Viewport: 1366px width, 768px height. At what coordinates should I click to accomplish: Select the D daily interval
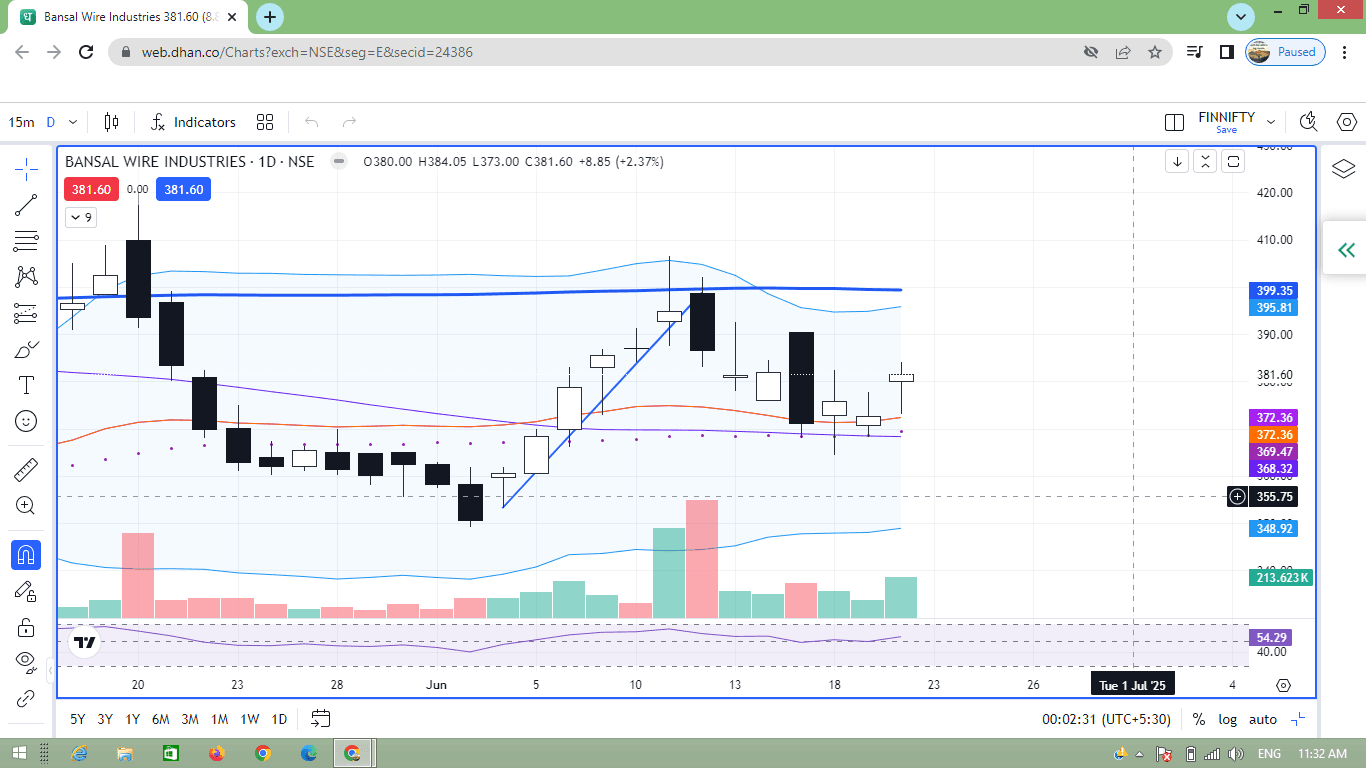click(x=50, y=122)
